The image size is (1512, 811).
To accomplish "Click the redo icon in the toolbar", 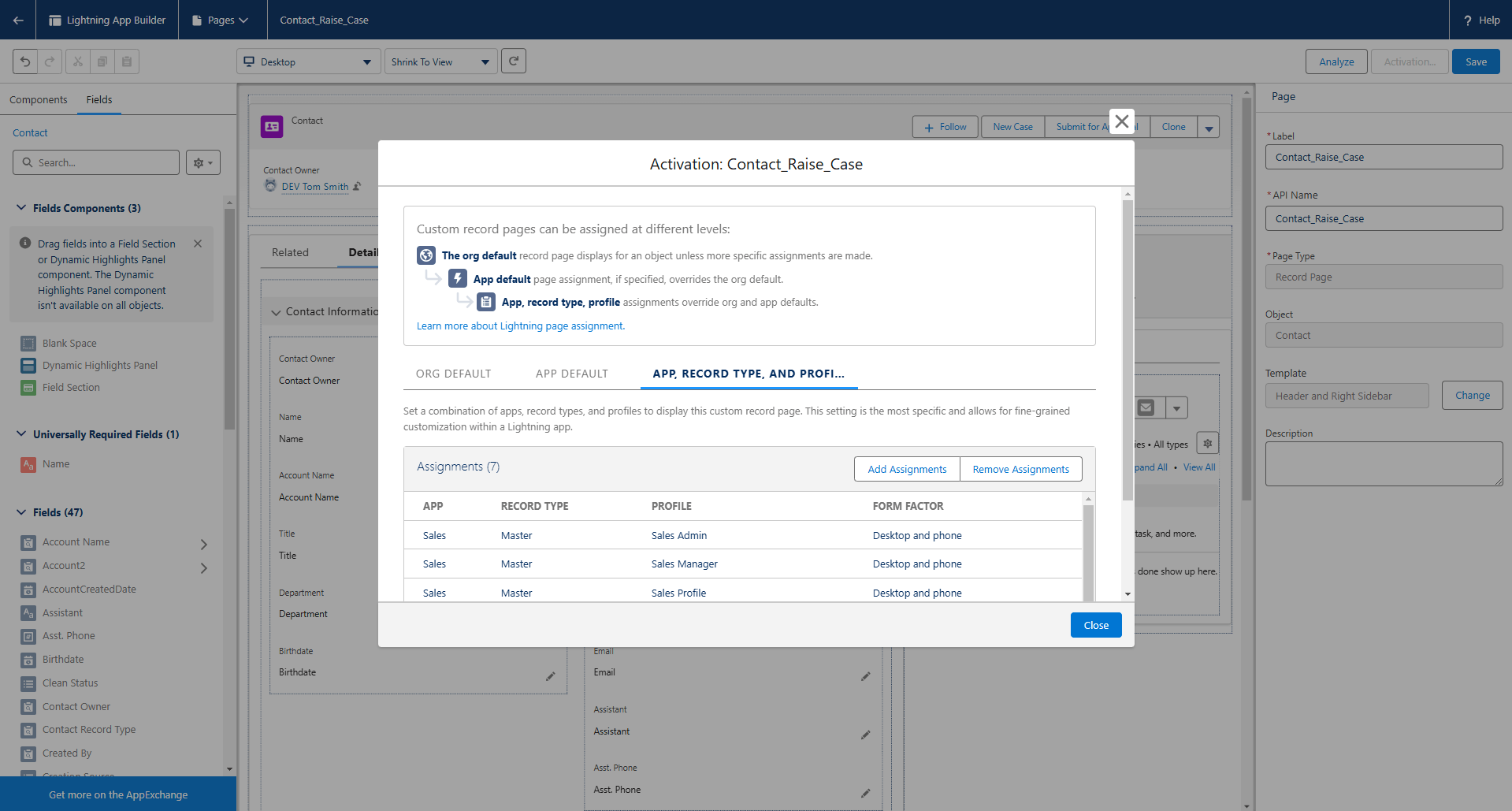I will [x=49, y=61].
